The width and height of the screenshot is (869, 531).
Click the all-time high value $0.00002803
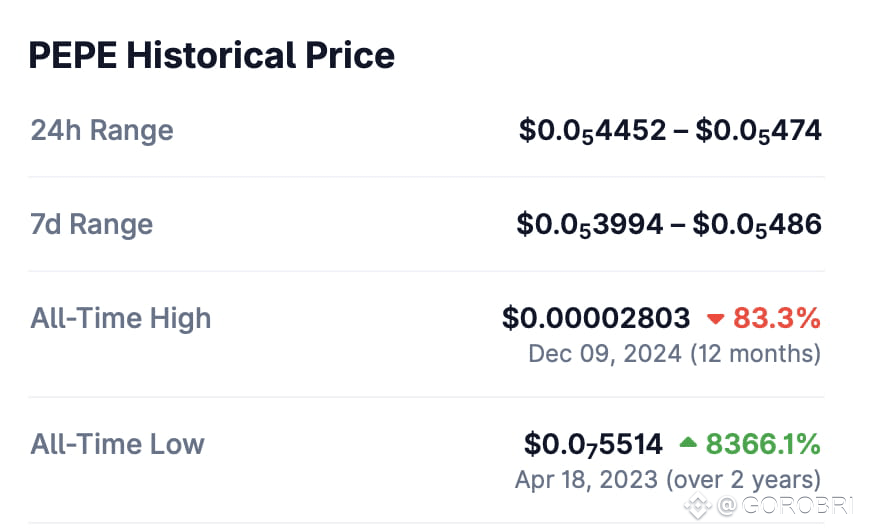(596, 319)
